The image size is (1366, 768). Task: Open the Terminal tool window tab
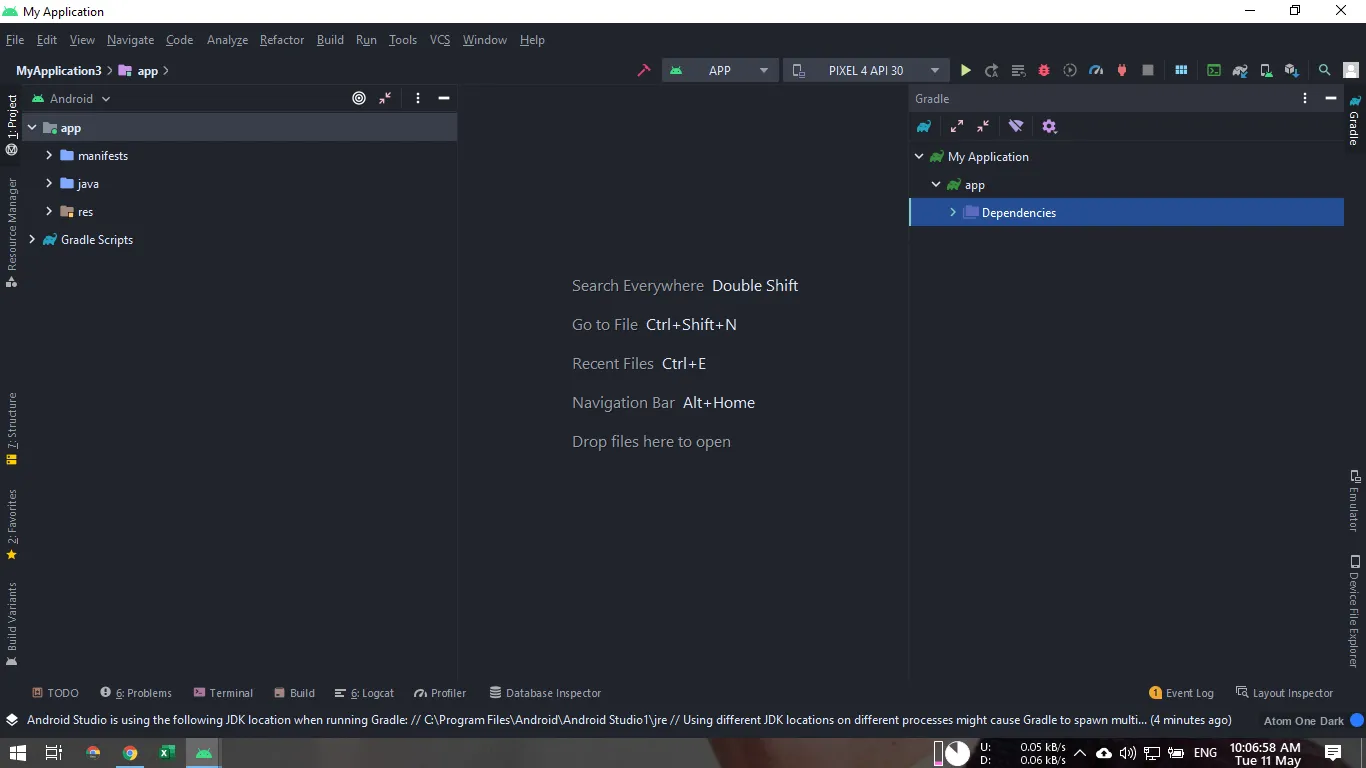click(x=223, y=693)
